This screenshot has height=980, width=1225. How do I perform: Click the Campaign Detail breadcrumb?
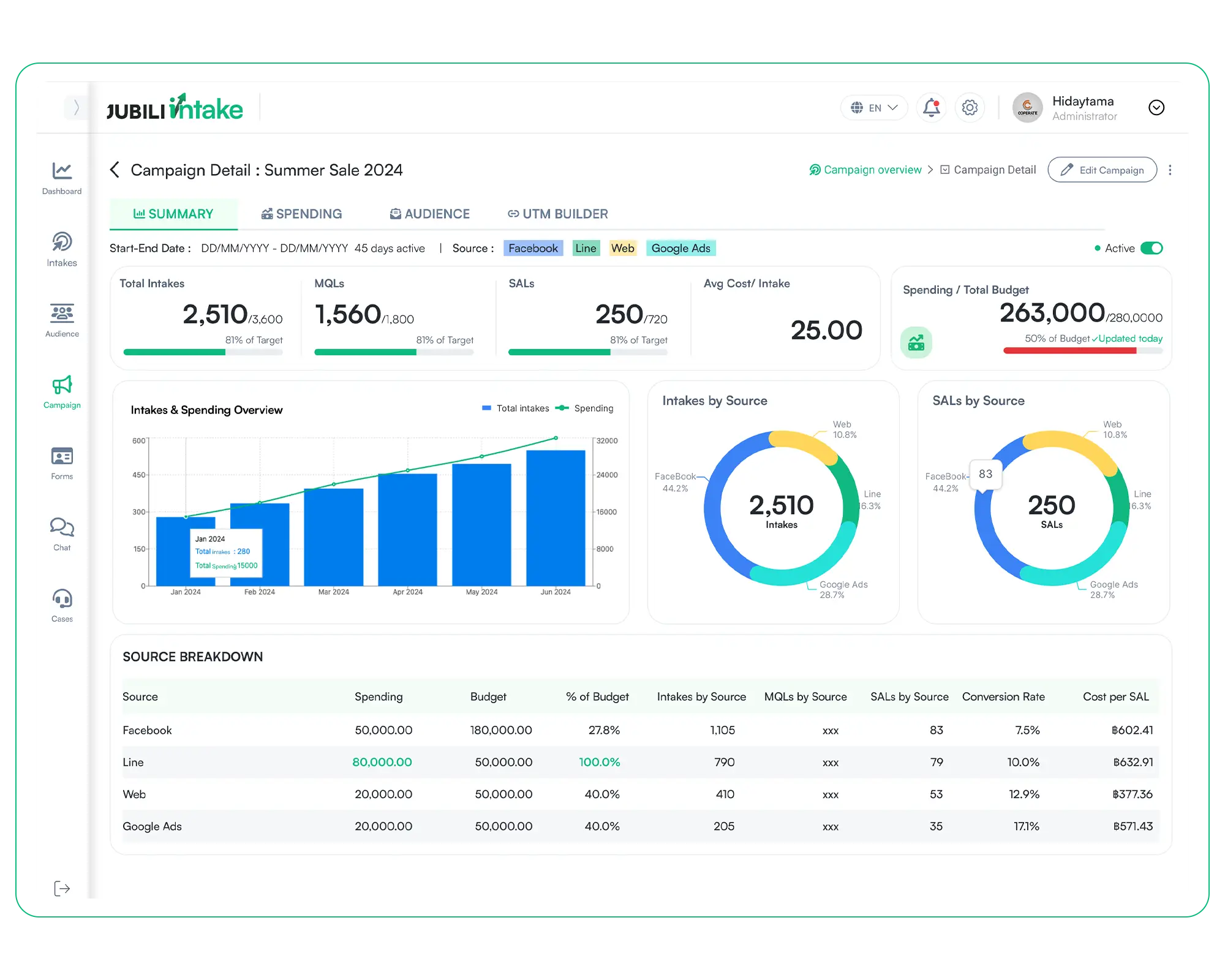tap(988, 170)
